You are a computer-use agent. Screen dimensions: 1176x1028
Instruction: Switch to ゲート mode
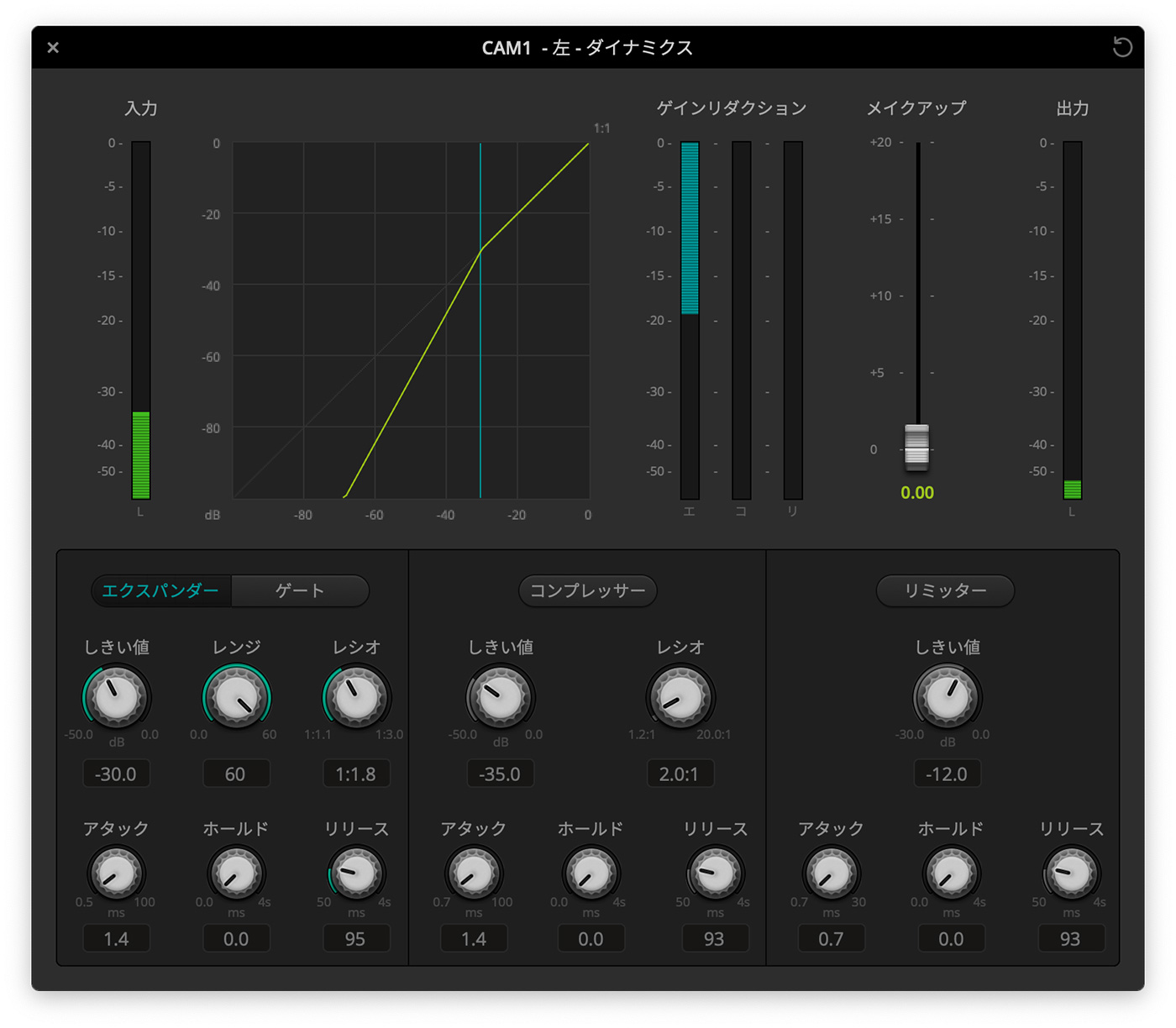(x=300, y=590)
